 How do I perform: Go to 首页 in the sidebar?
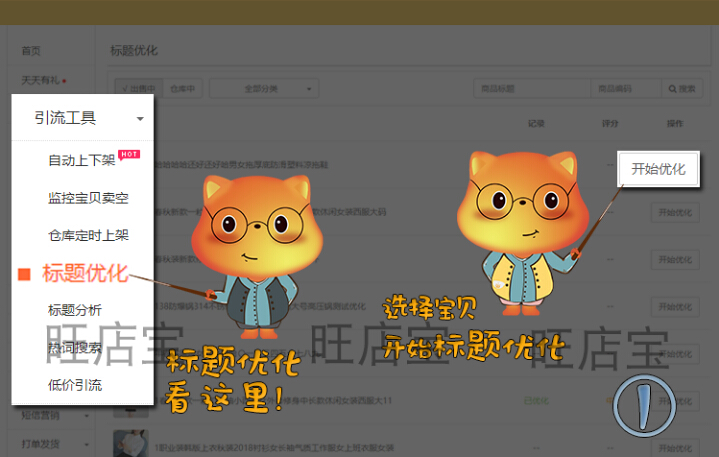(x=31, y=51)
